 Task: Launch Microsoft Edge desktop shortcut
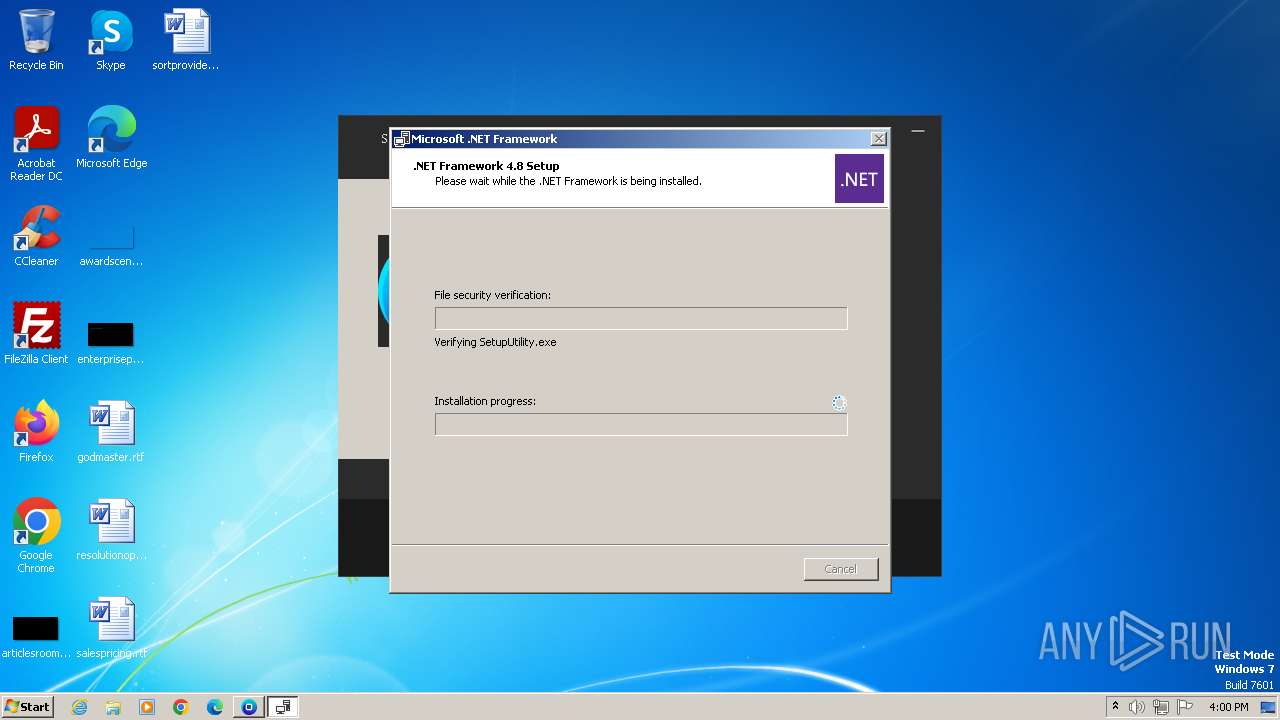point(111,137)
